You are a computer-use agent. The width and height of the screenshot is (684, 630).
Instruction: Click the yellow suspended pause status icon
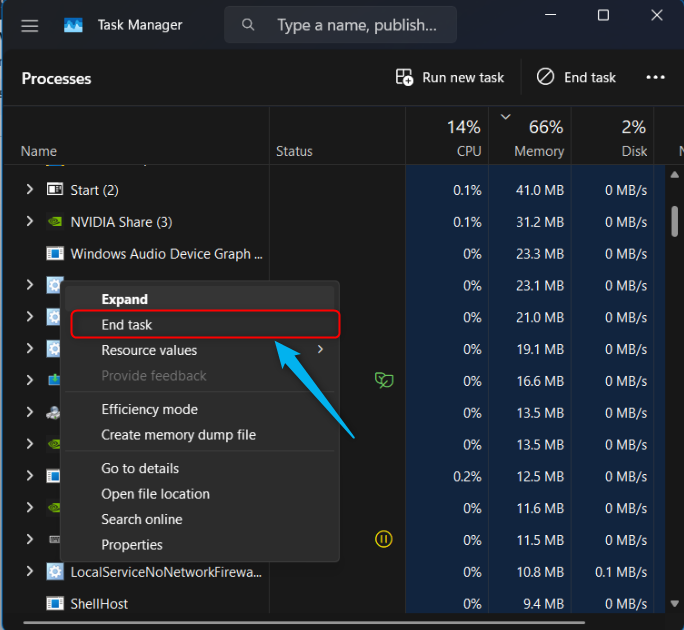point(384,539)
